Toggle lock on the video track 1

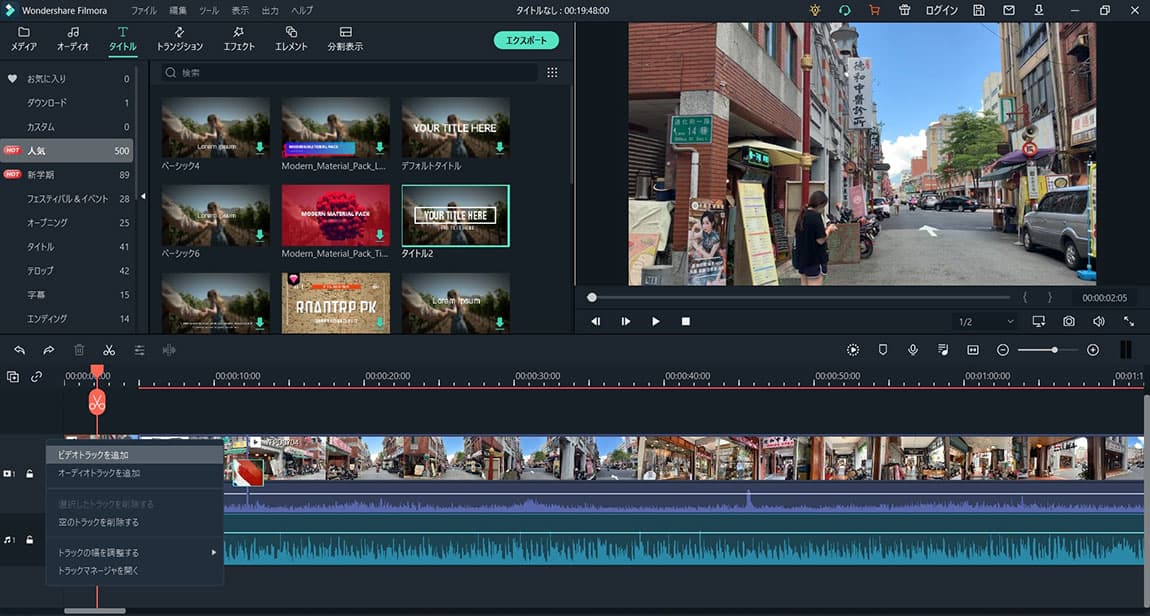tap(30, 473)
